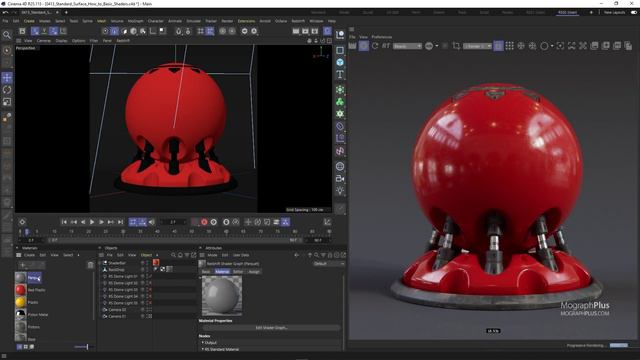
Task: Click the tag icon in side palette
Action: (x=340, y=126)
